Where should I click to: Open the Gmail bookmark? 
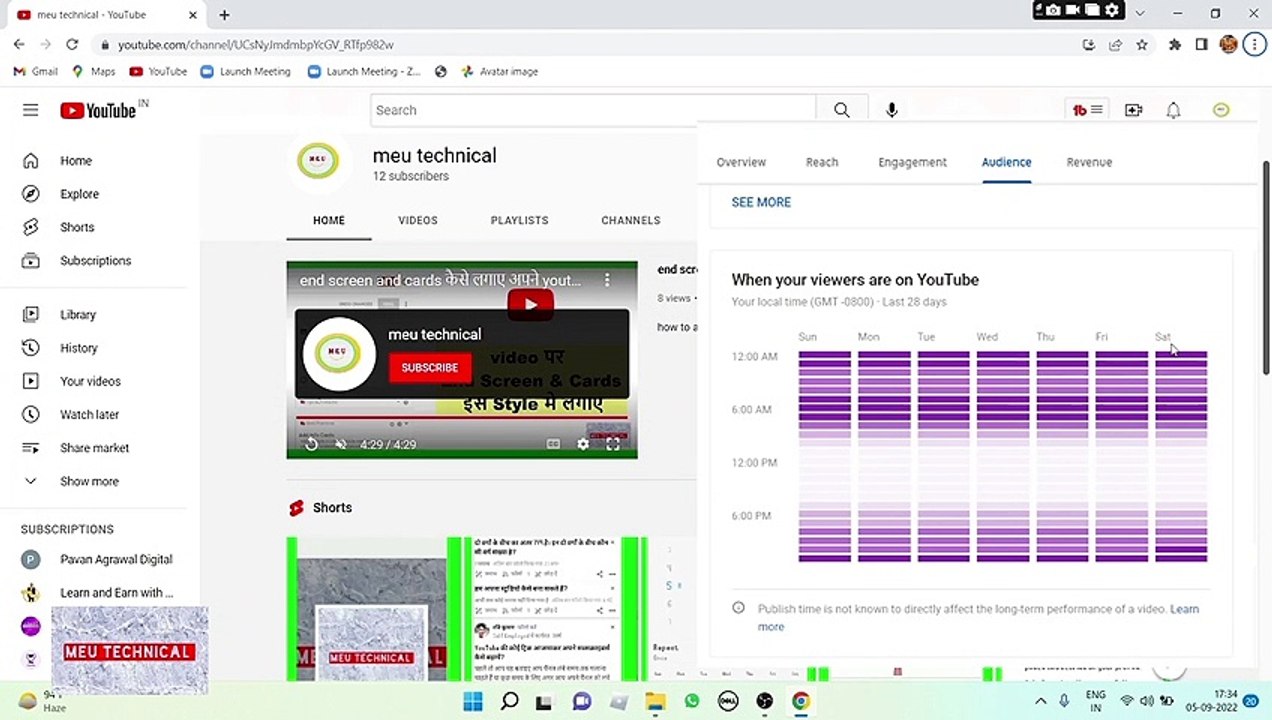[35, 72]
